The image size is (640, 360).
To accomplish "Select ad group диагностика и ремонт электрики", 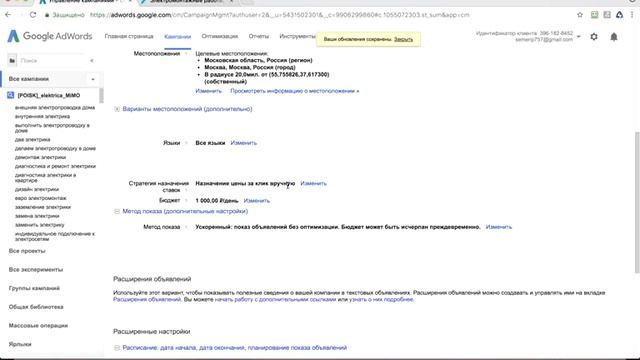I will point(55,167).
